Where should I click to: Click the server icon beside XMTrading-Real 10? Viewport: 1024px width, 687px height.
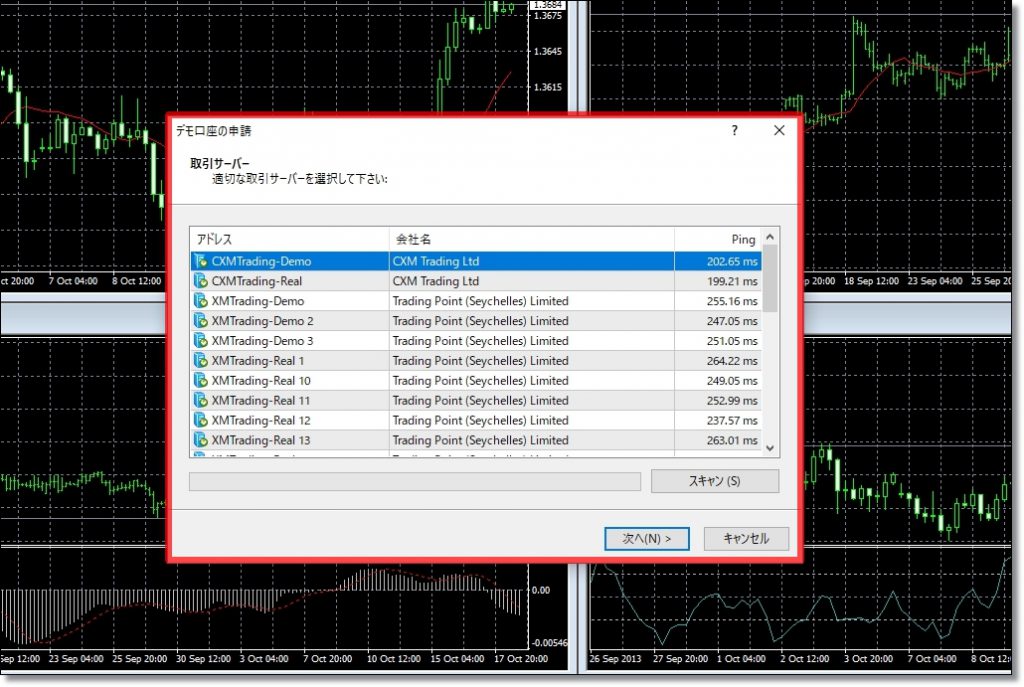[x=200, y=380]
